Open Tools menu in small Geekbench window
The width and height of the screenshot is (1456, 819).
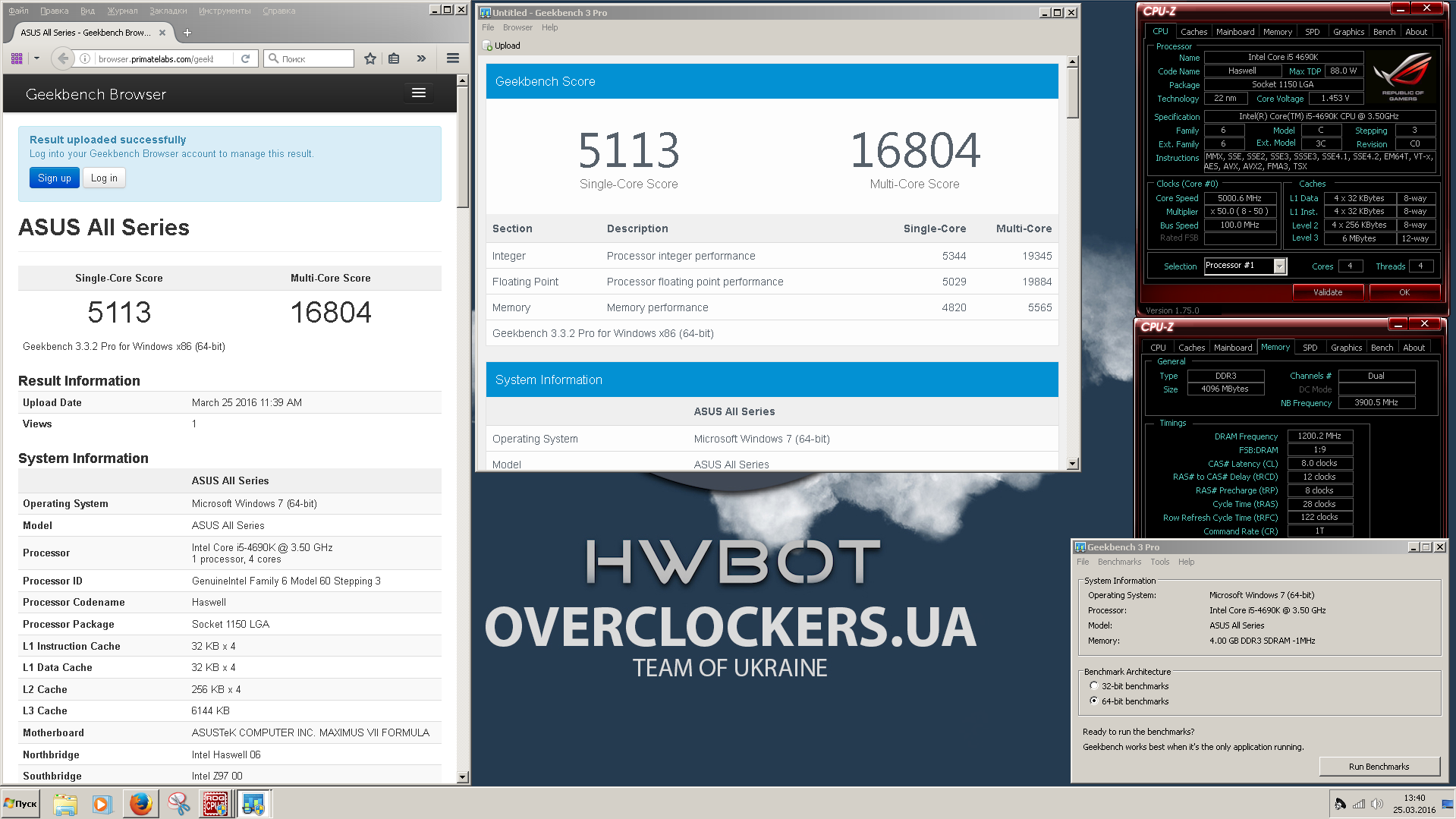pyautogui.click(x=1159, y=562)
